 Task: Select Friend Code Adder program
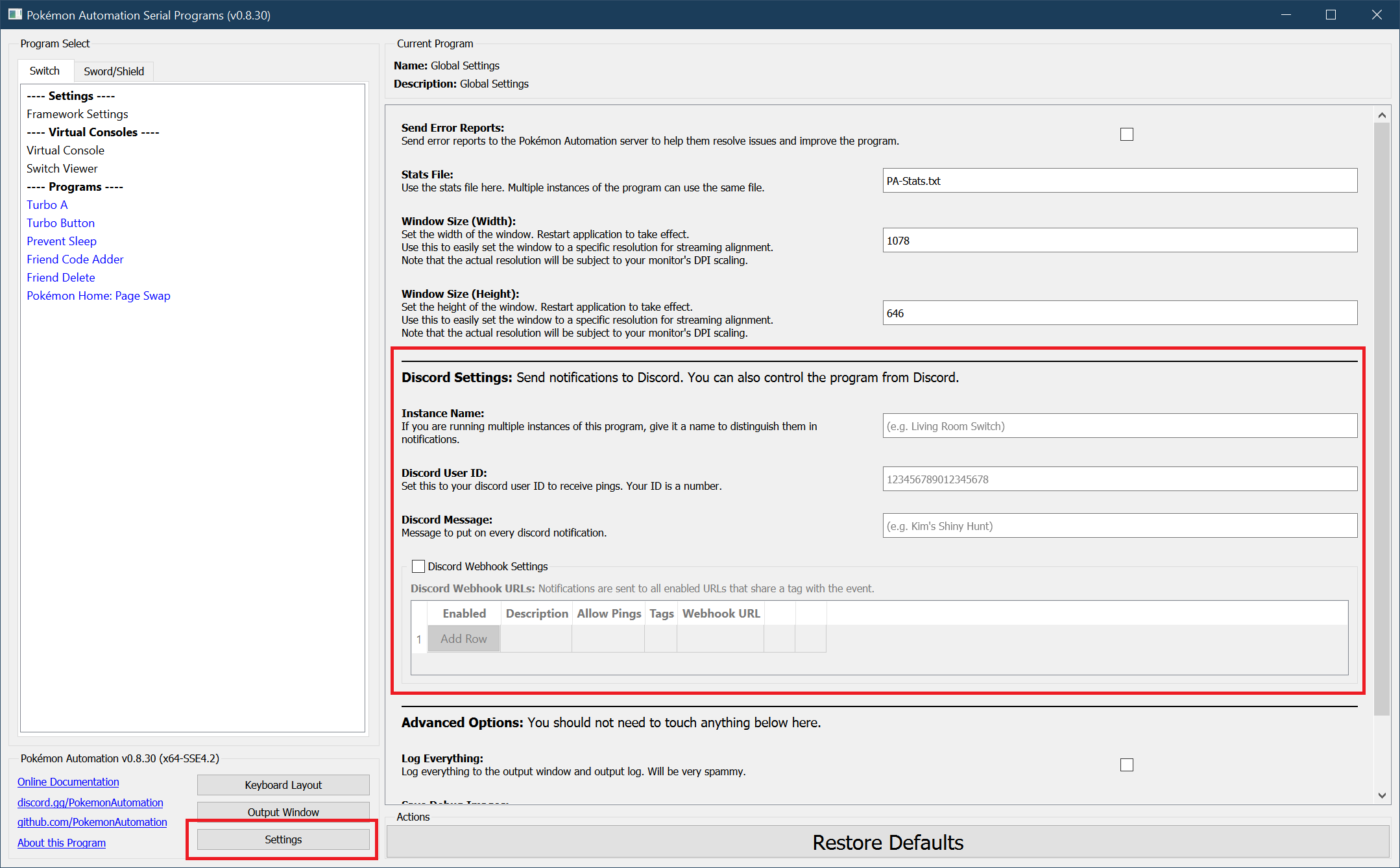click(75, 259)
